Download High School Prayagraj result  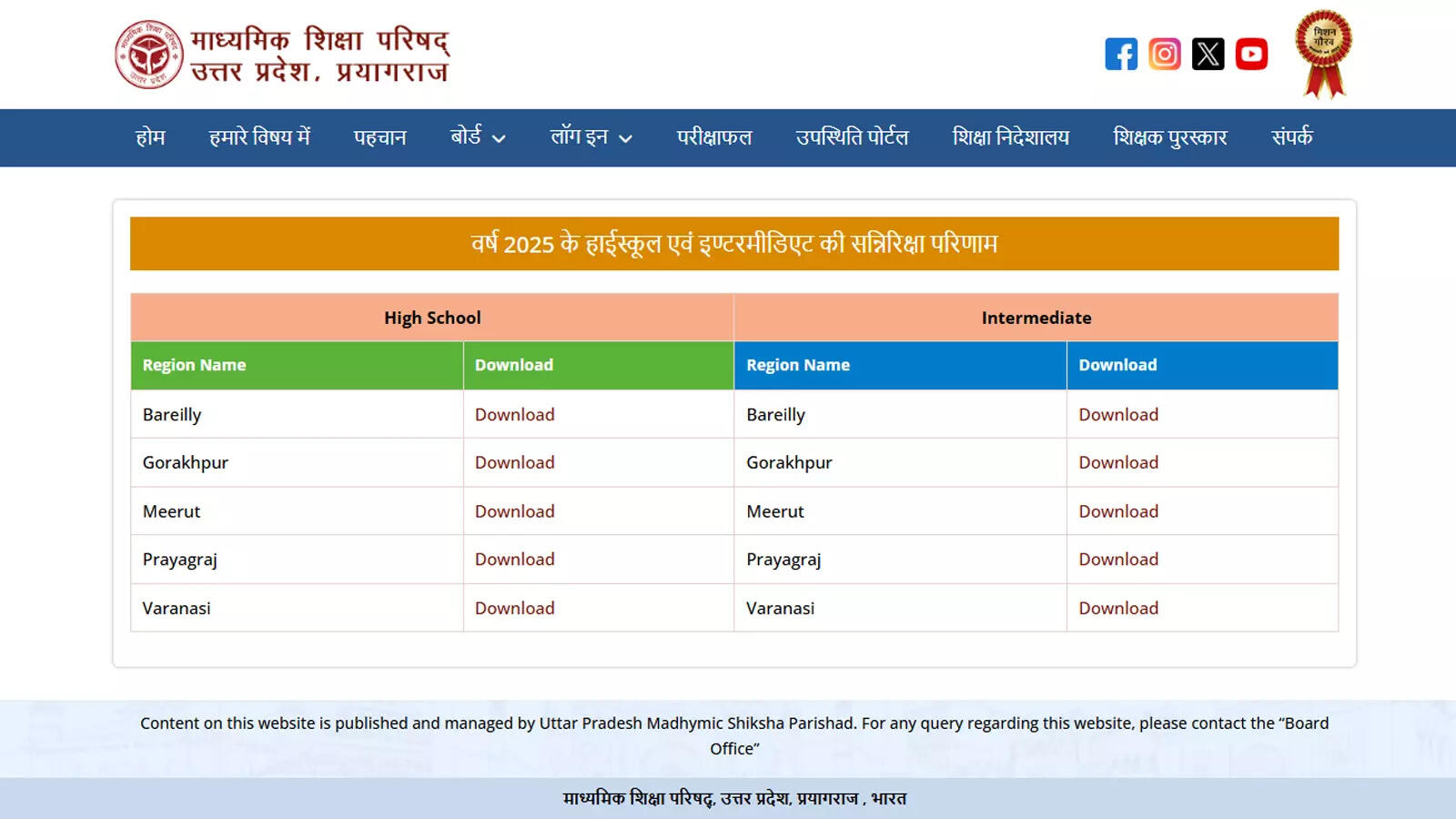(x=514, y=560)
